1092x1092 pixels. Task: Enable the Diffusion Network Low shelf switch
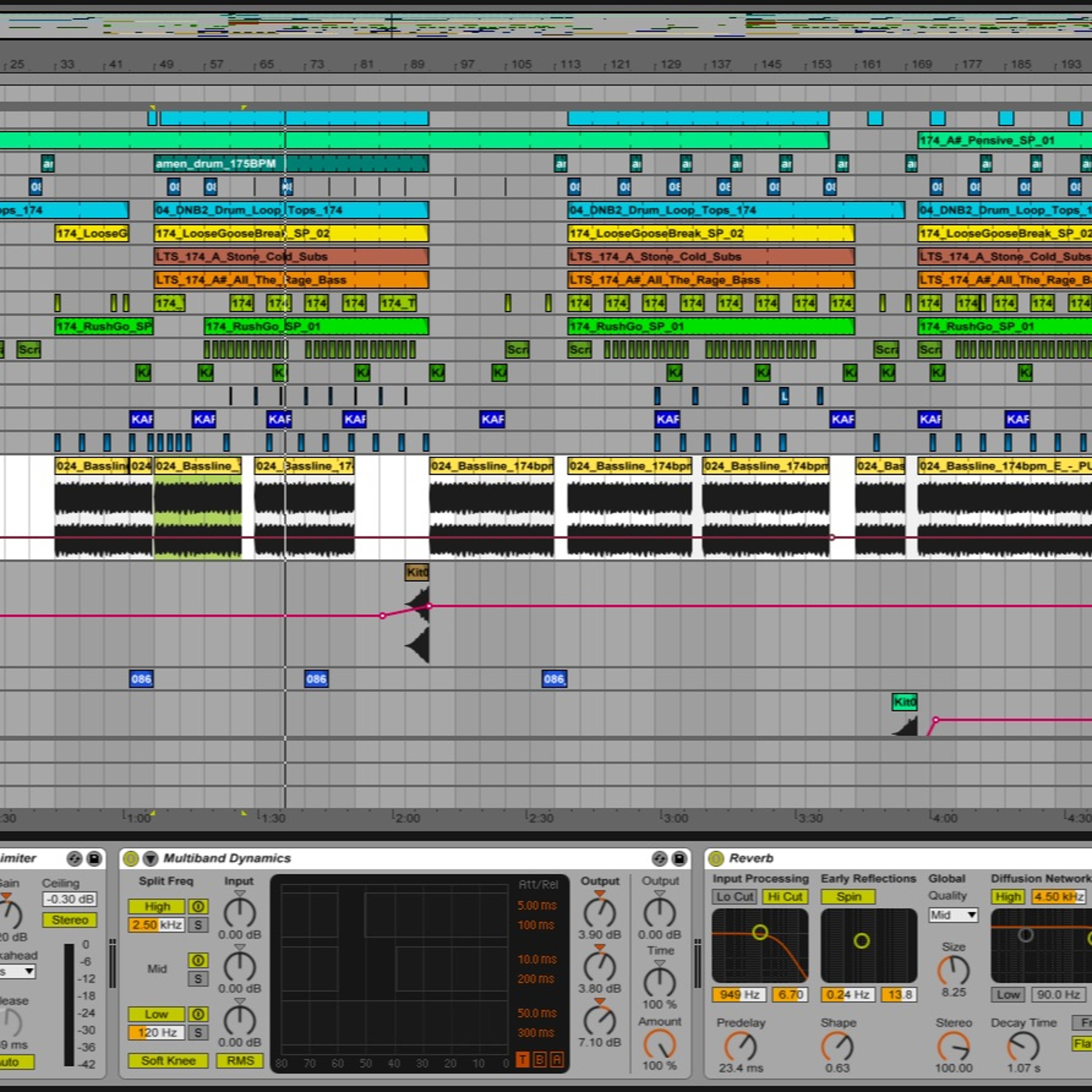pos(1008,995)
